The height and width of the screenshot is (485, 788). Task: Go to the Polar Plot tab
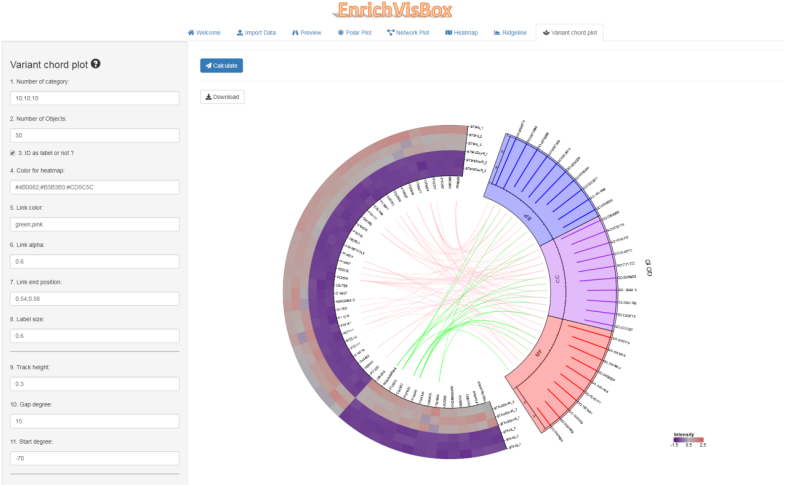click(x=355, y=33)
